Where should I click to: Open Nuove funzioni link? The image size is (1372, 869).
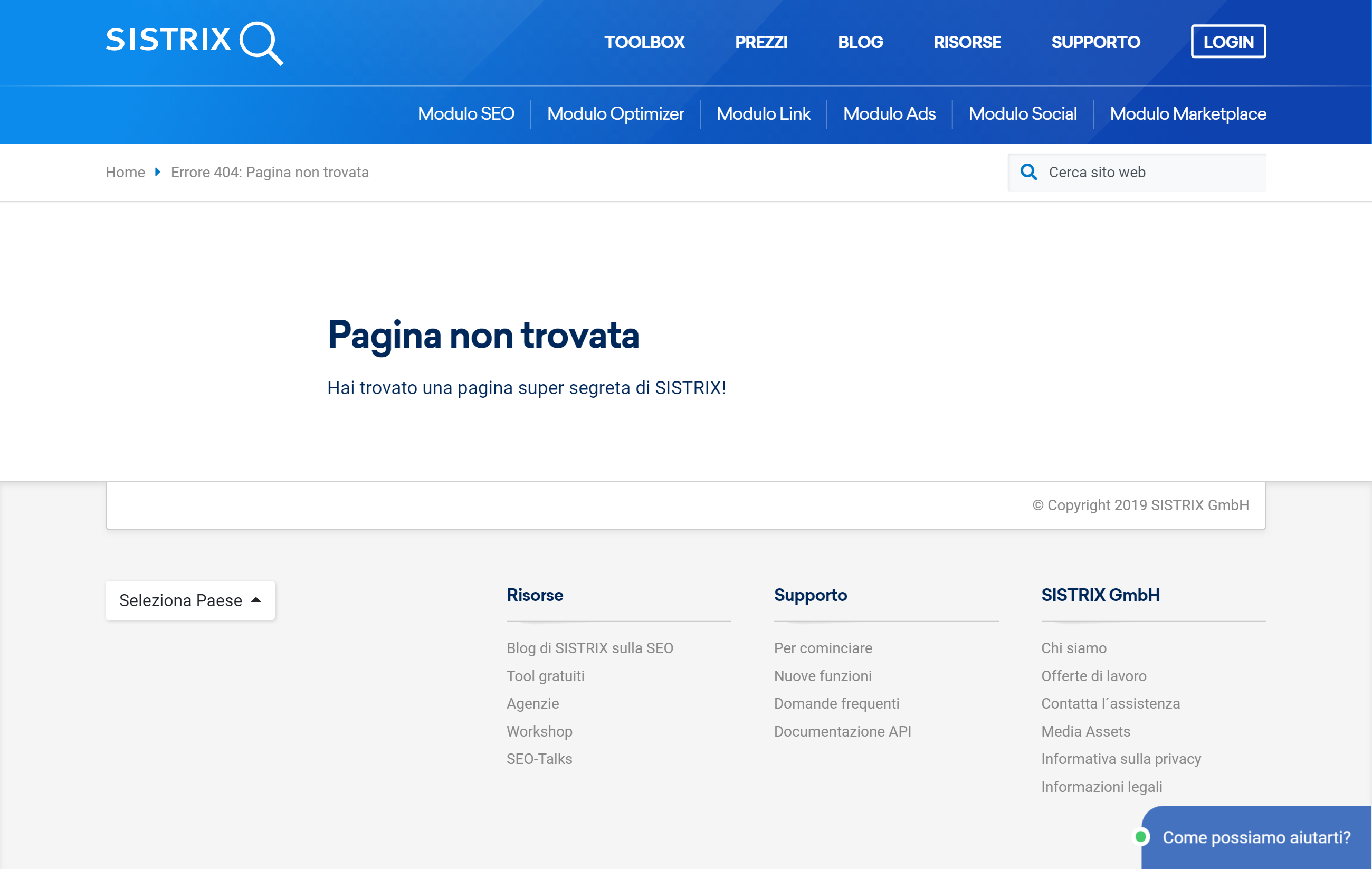pyautogui.click(x=823, y=676)
